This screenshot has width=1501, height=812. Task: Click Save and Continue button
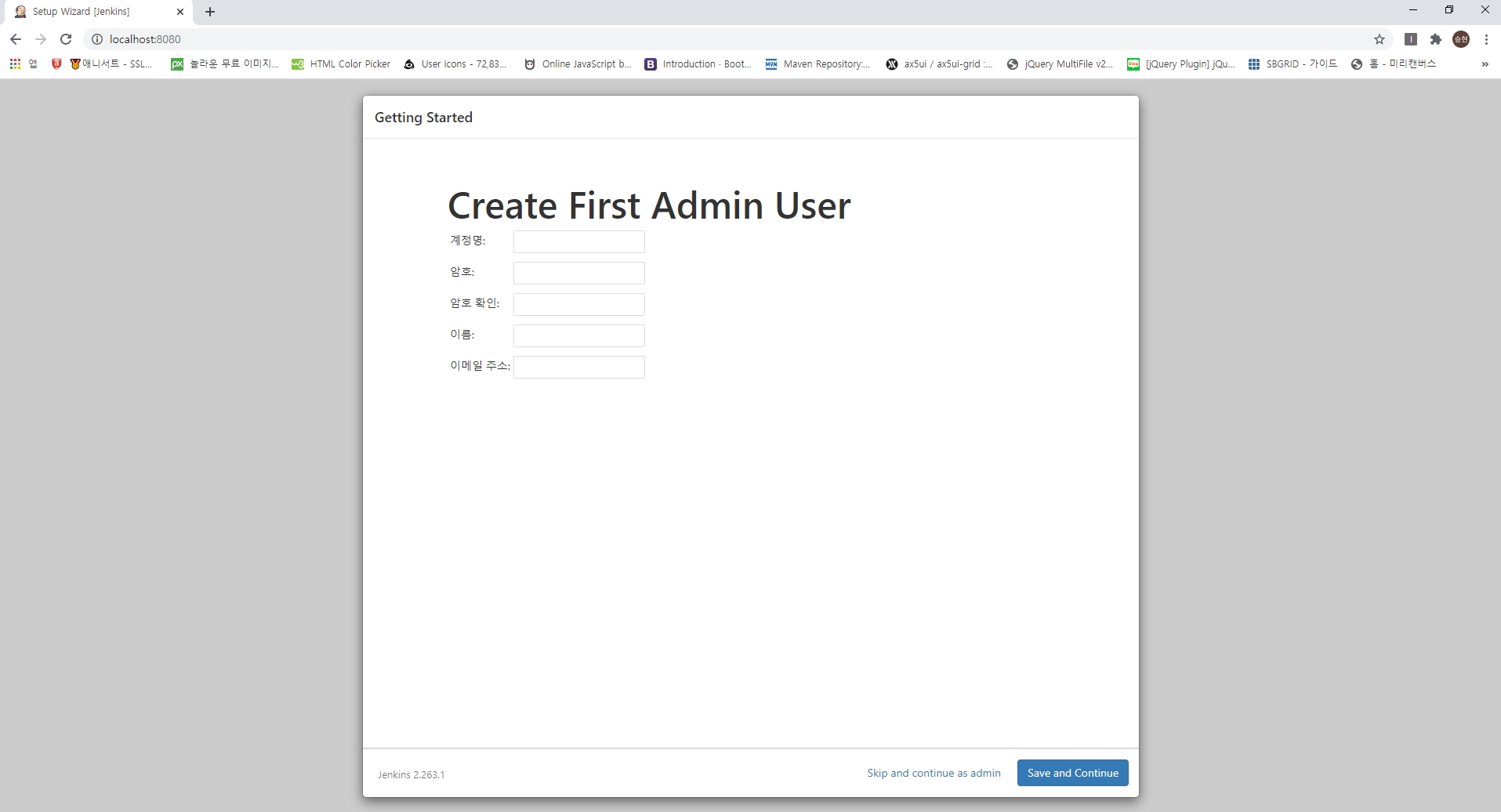pyautogui.click(x=1072, y=773)
